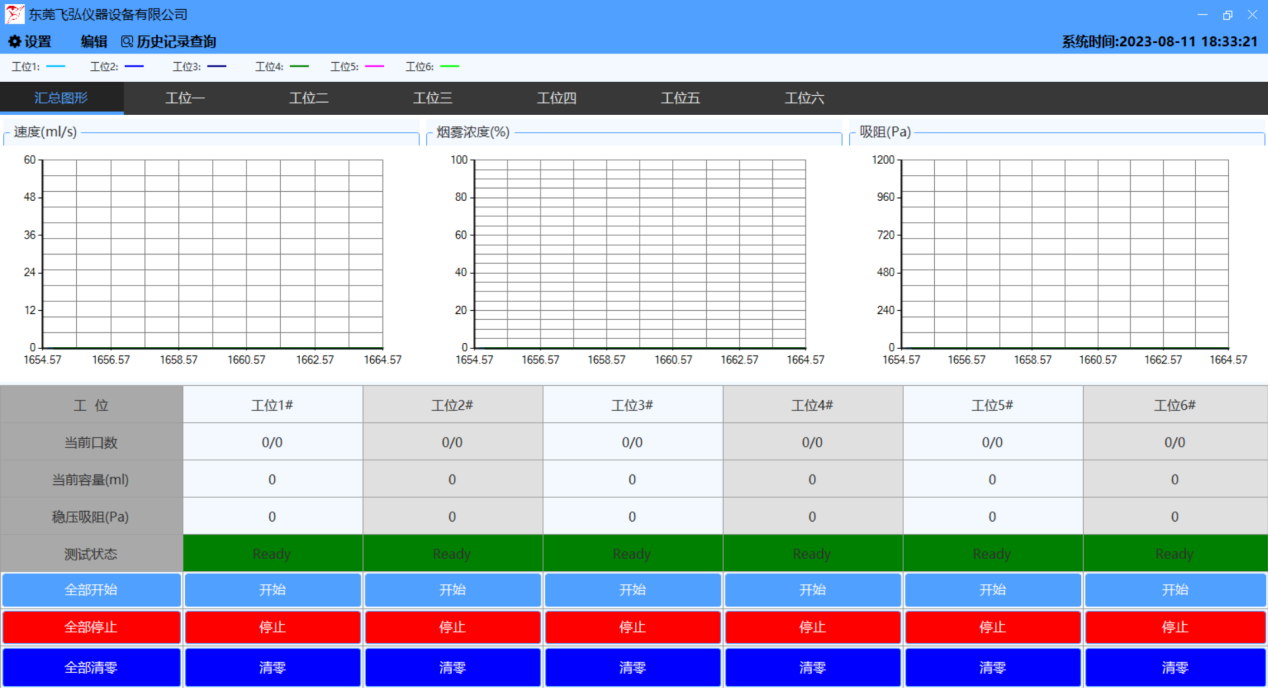This screenshot has height=688, width=1268.
Task: Click the 工位1 cyan legend line
Action: [56, 67]
